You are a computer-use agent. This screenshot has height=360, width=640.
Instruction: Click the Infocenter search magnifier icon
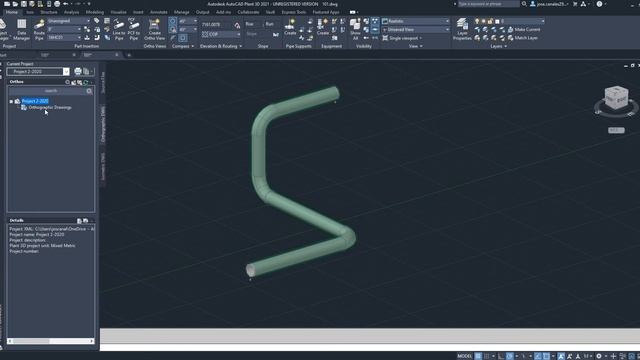coord(524,4)
